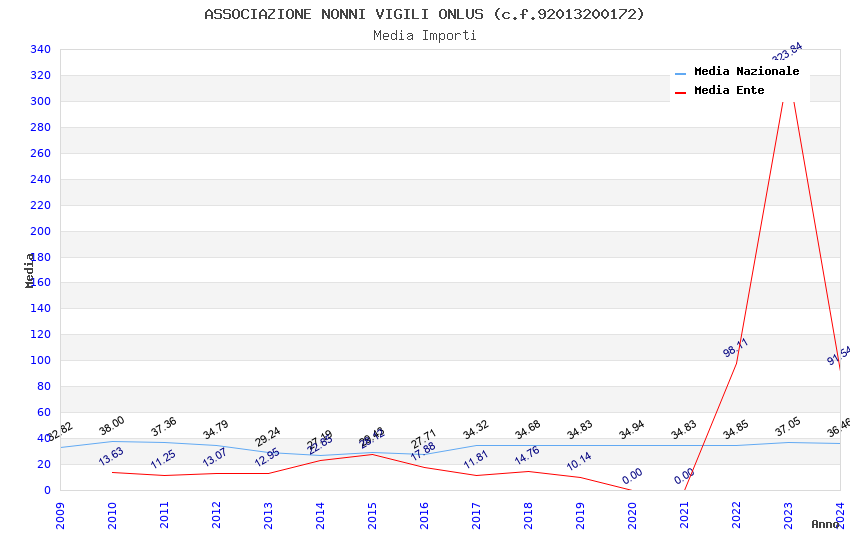The height and width of the screenshot is (550, 850).
Task: Select the blue Media Nazionale legend swatch
Action: pyautogui.click(x=680, y=73)
